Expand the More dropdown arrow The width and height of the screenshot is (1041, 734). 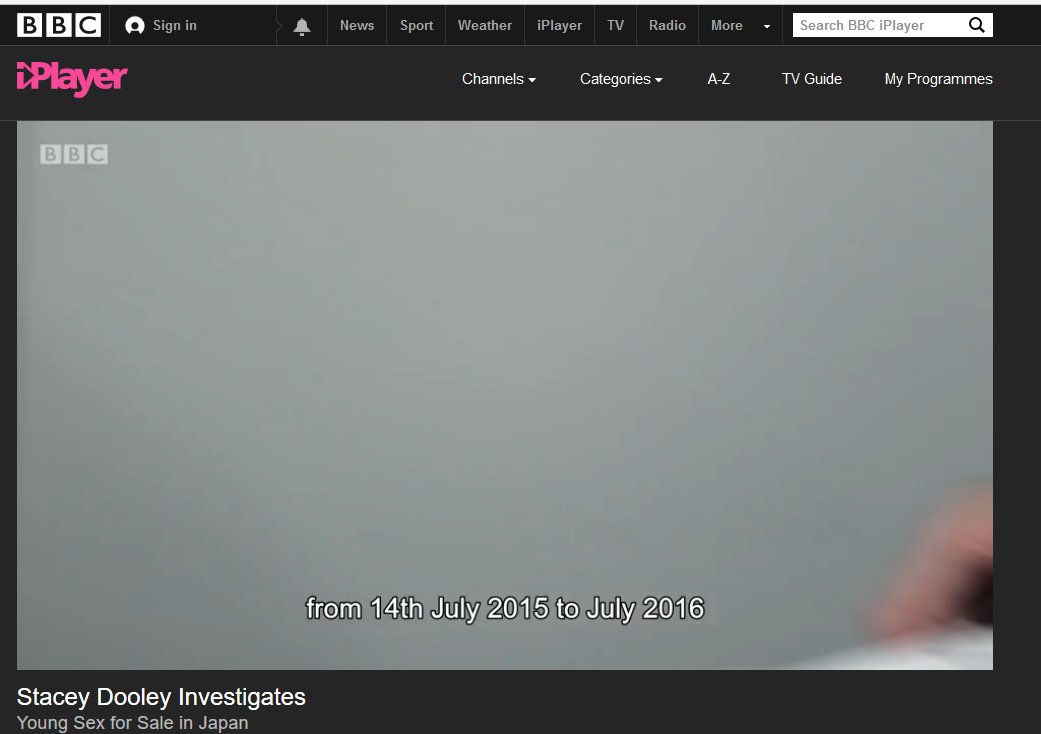coord(767,27)
